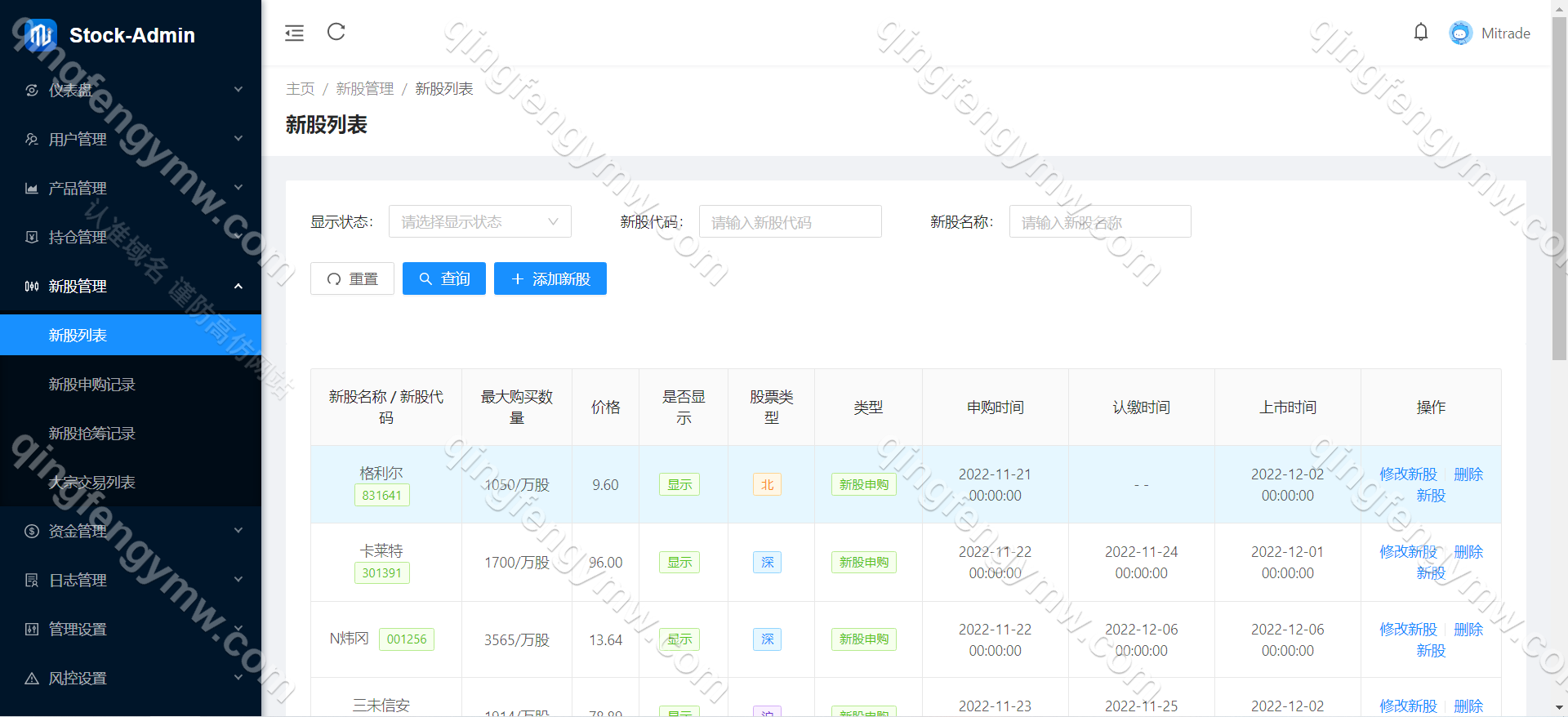The height and width of the screenshot is (717, 1568).
Task: Go to 新股抢筹记录 page
Action: (91, 433)
